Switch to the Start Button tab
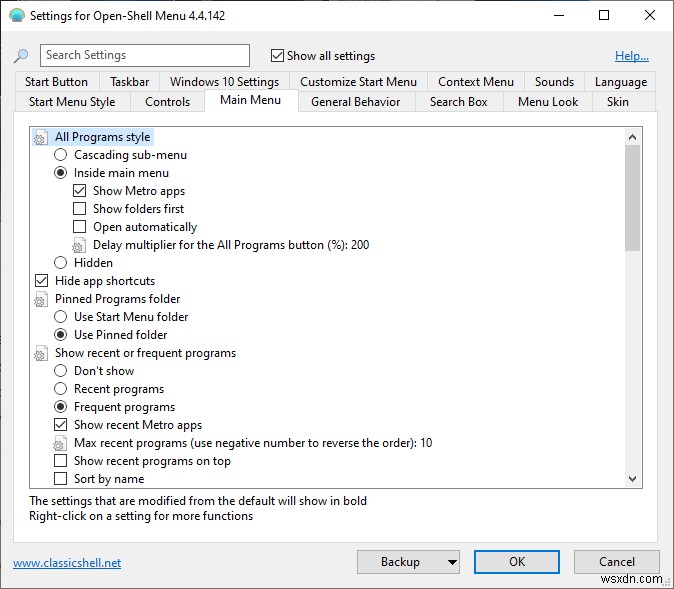The width and height of the screenshot is (674, 589). pyautogui.click(x=56, y=82)
